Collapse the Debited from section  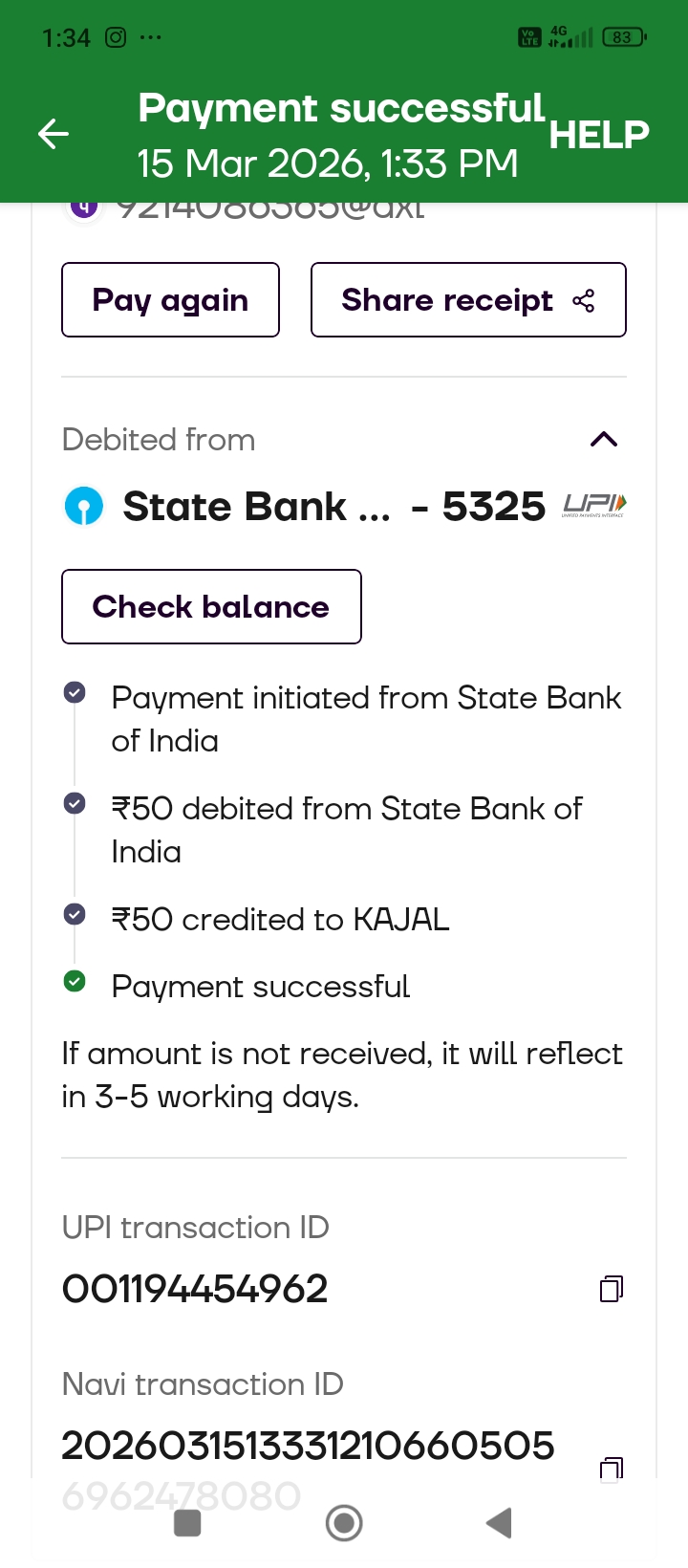point(604,440)
